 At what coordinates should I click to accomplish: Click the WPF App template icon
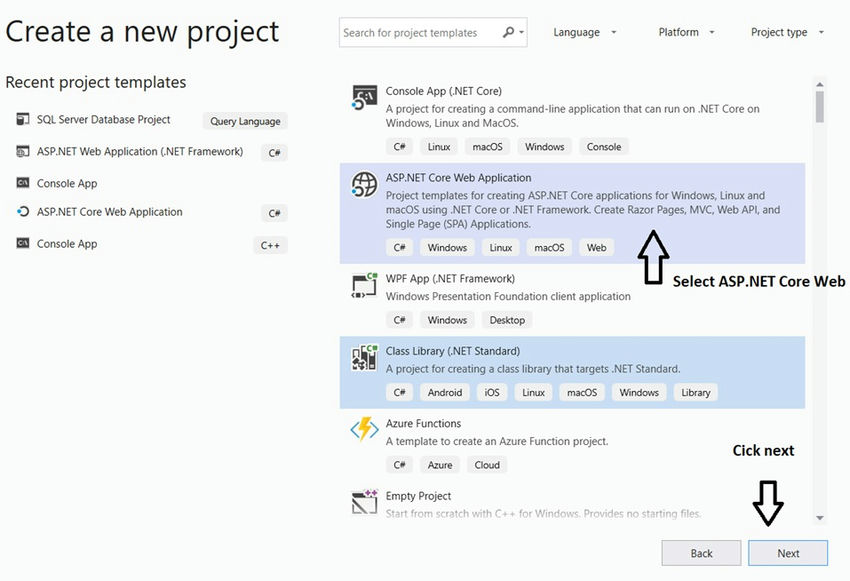(x=364, y=285)
